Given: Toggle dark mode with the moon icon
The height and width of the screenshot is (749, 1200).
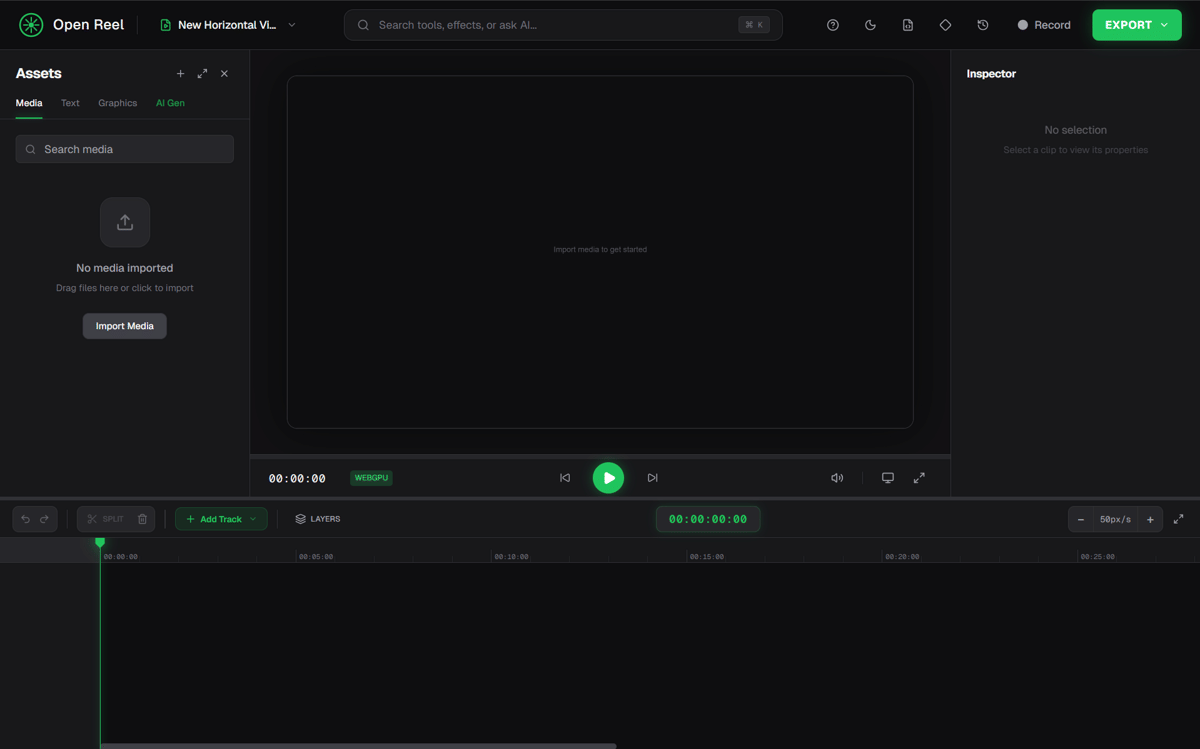Looking at the screenshot, I should click(x=869, y=24).
